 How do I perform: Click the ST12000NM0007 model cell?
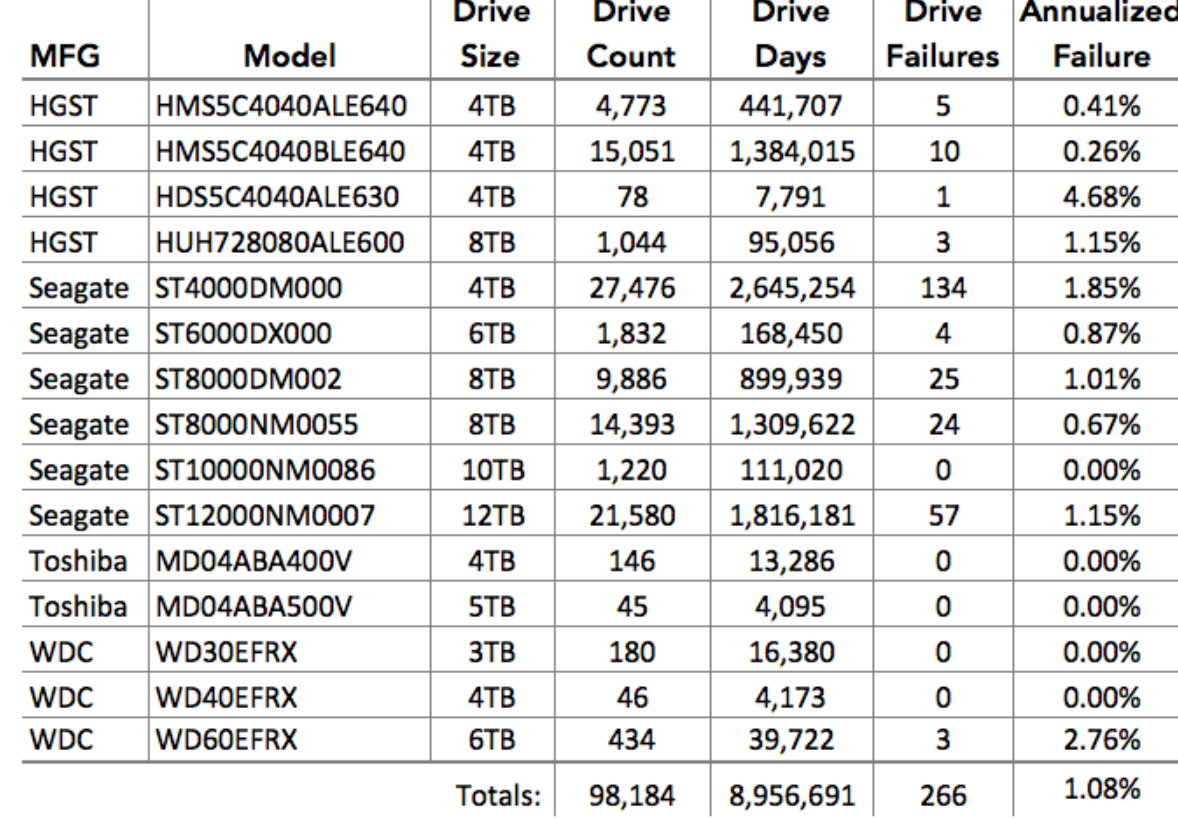coord(264,516)
